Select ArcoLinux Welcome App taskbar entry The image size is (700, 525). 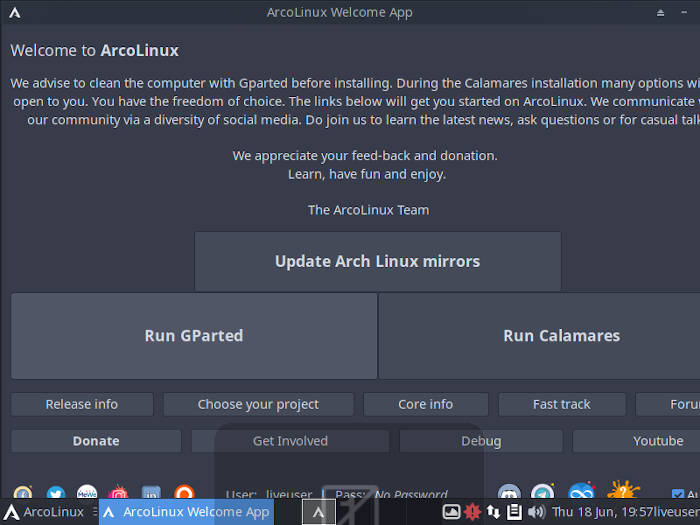tap(186, 512)
